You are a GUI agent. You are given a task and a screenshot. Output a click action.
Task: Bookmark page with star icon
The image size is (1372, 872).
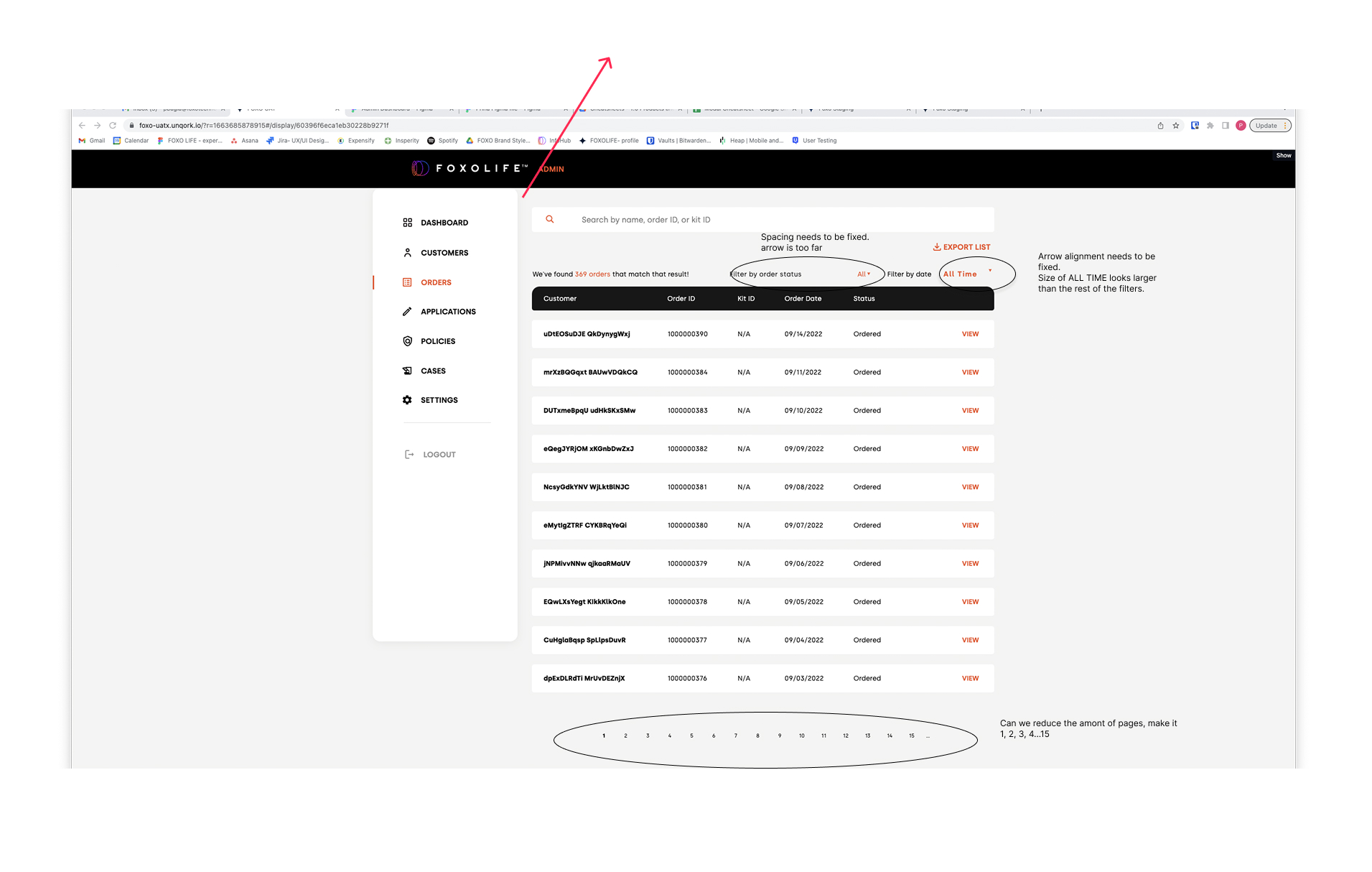(1176, 126)
